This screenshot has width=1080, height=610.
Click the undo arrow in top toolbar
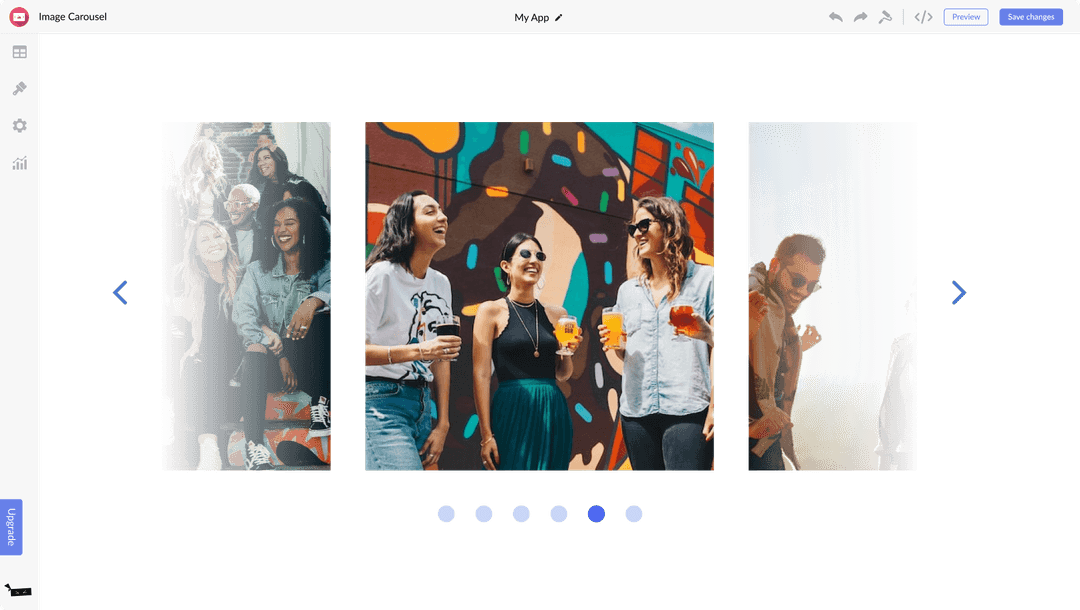835,17
